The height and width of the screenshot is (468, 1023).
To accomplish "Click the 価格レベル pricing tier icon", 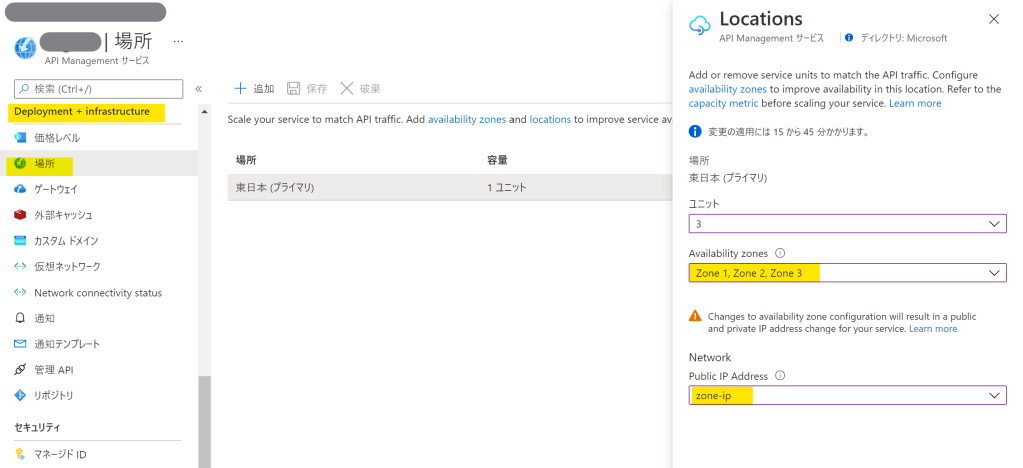I will [20, 138].
